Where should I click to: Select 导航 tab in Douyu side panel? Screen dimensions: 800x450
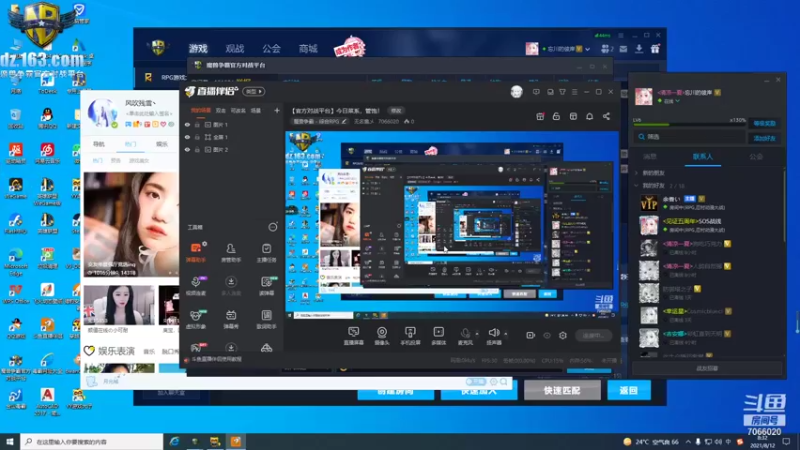[x=99, y=144]
